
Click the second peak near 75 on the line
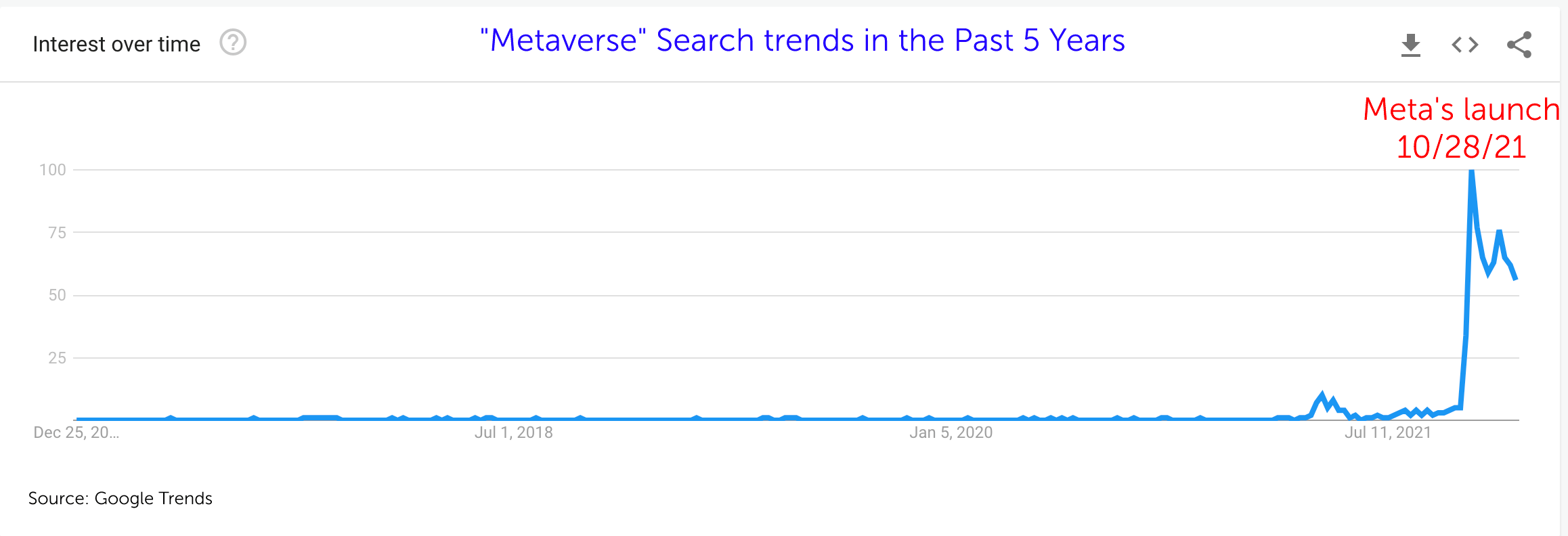pyautogui.click(x=1500, y=233)
